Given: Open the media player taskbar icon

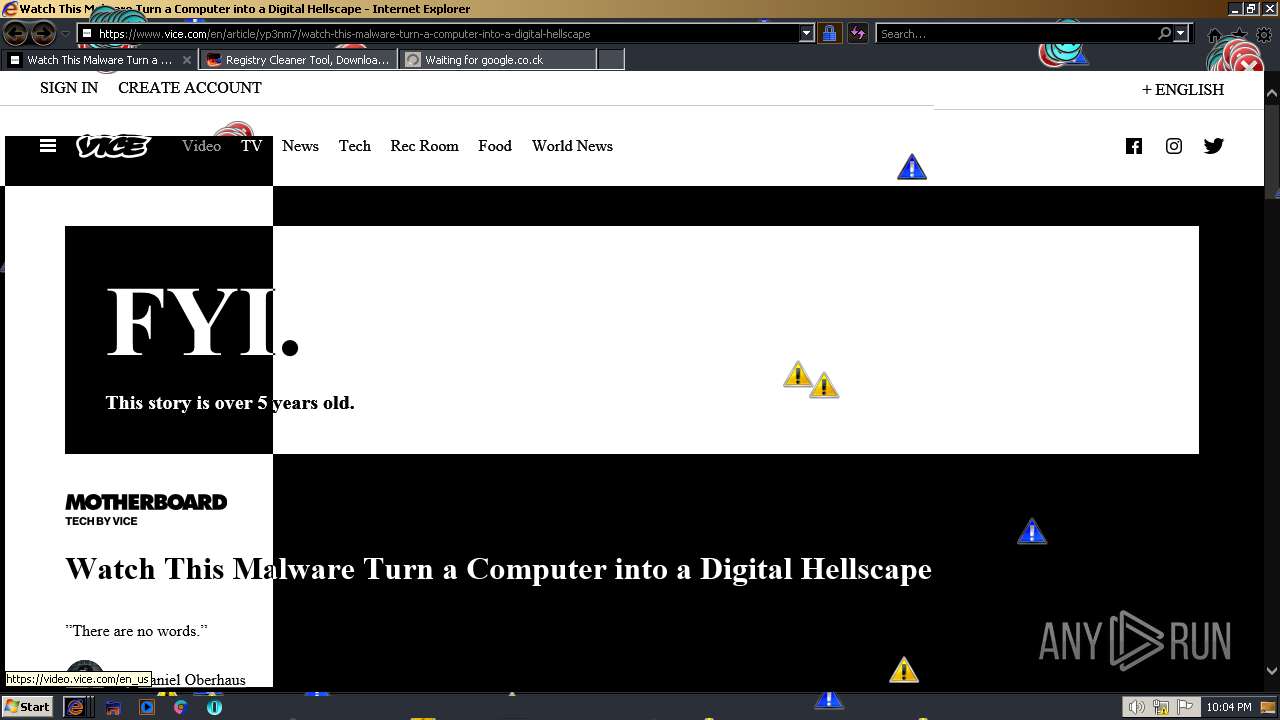Looking at the screenshot, I should (147, 707).
